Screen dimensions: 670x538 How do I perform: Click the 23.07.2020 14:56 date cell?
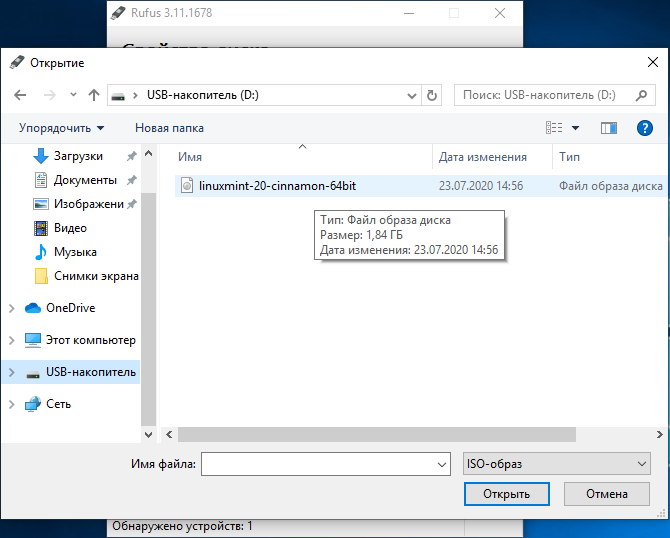point(481,186)
